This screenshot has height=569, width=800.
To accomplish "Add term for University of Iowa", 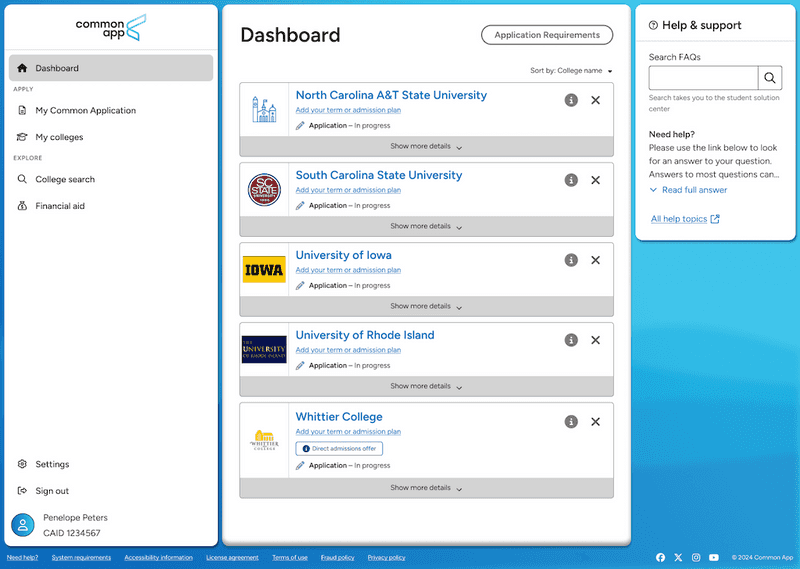I will [x=348, y=270].
